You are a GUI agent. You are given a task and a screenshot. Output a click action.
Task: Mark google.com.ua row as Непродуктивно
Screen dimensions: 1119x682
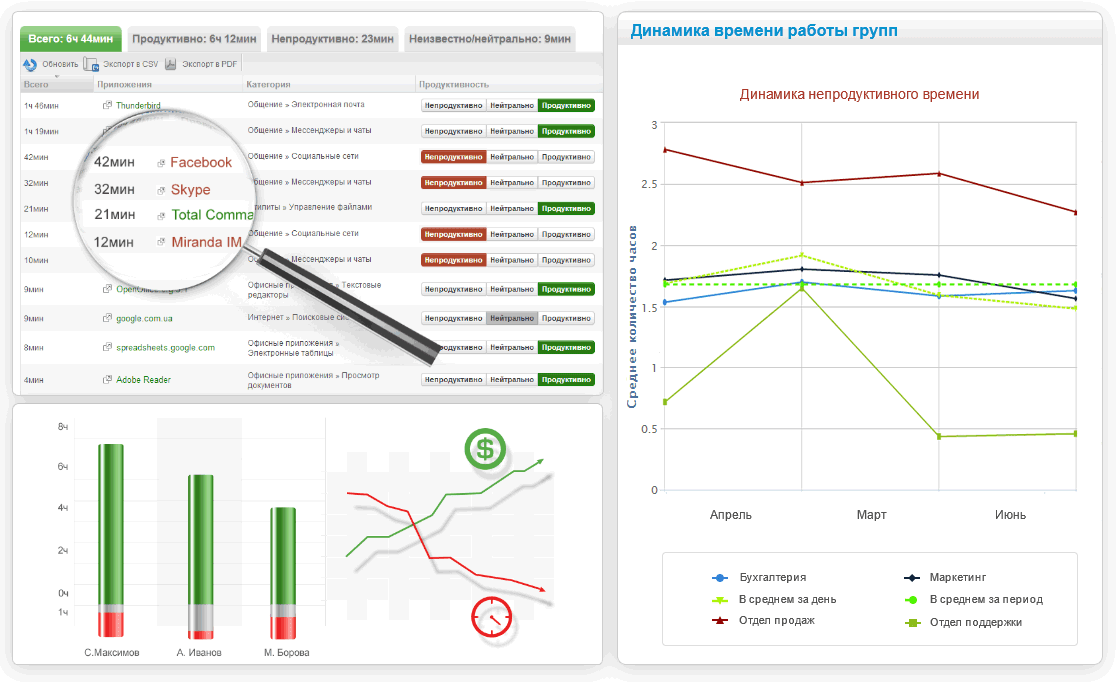pyautogui.click(x=454, y=318)
